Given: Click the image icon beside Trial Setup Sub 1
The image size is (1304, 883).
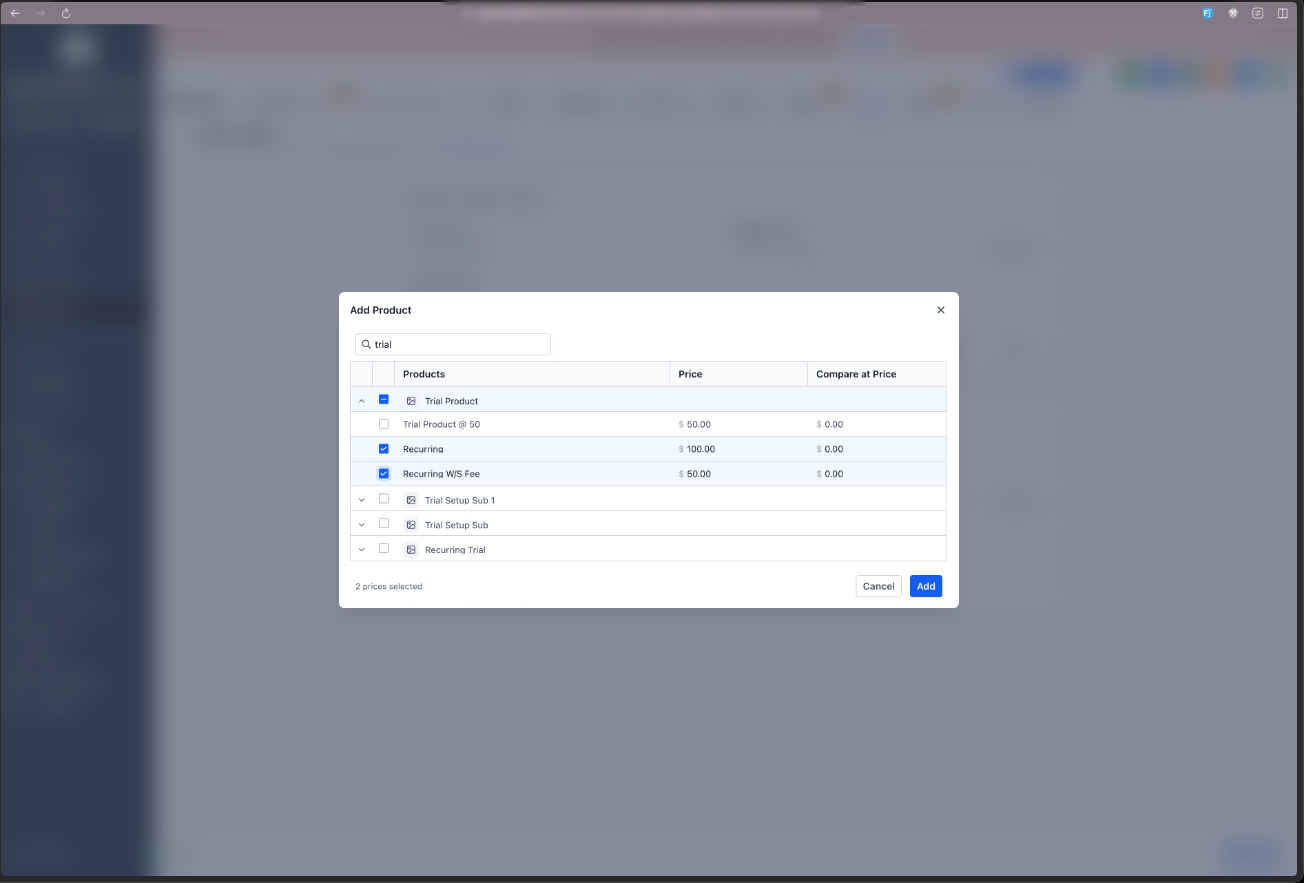Looking at the screenshot, I should pyautogui.click(x=411, y=499).
